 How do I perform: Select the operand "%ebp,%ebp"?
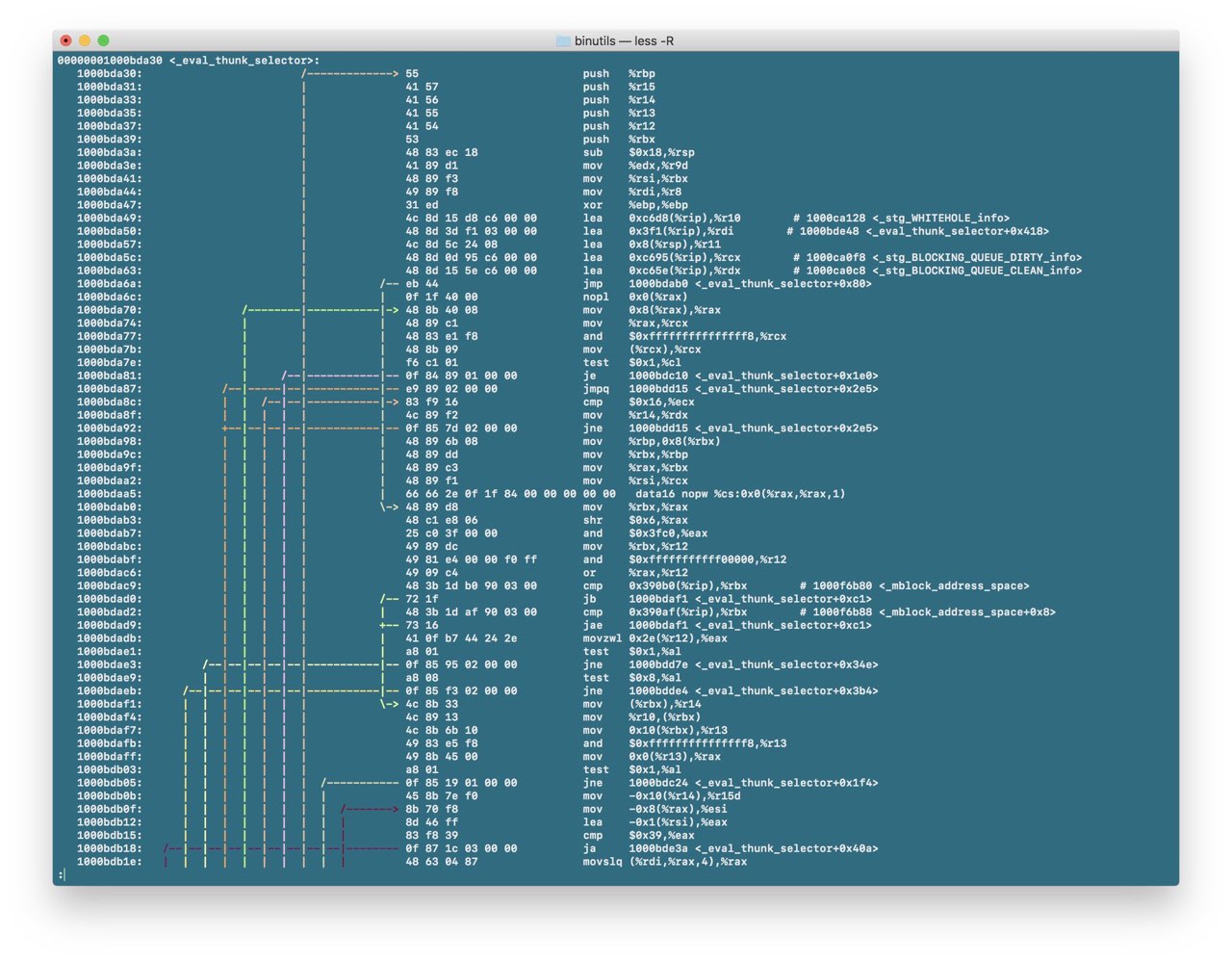pos(658,205)
